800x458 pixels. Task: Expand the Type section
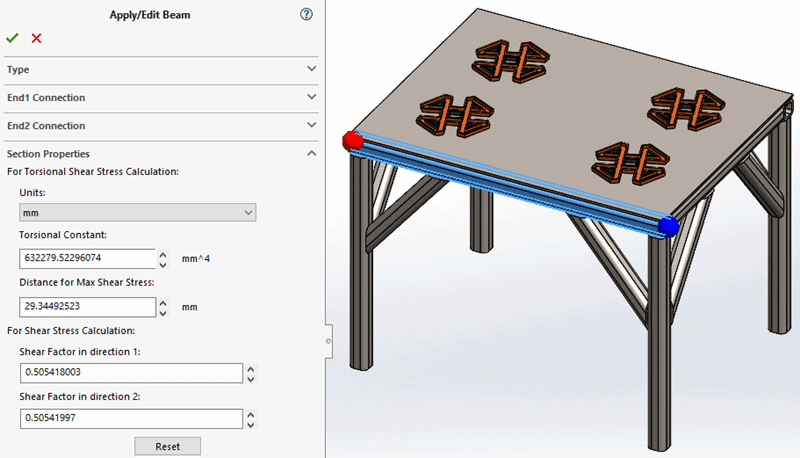point(160,70)
